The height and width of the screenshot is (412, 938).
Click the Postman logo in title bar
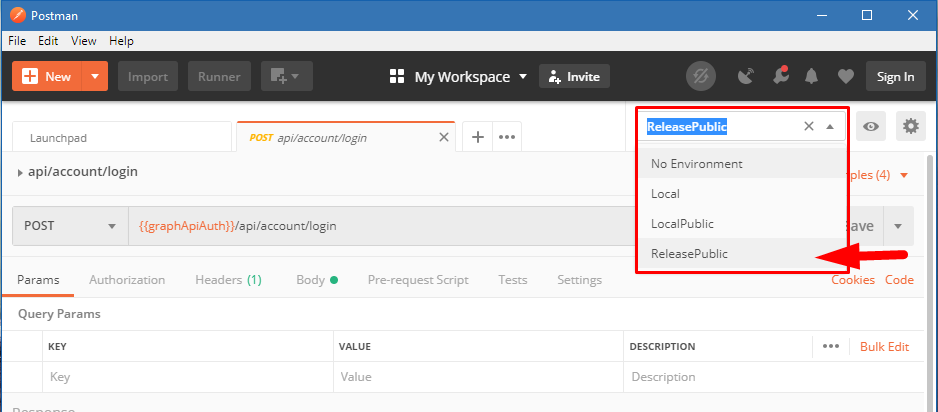(x=18, y=15)
